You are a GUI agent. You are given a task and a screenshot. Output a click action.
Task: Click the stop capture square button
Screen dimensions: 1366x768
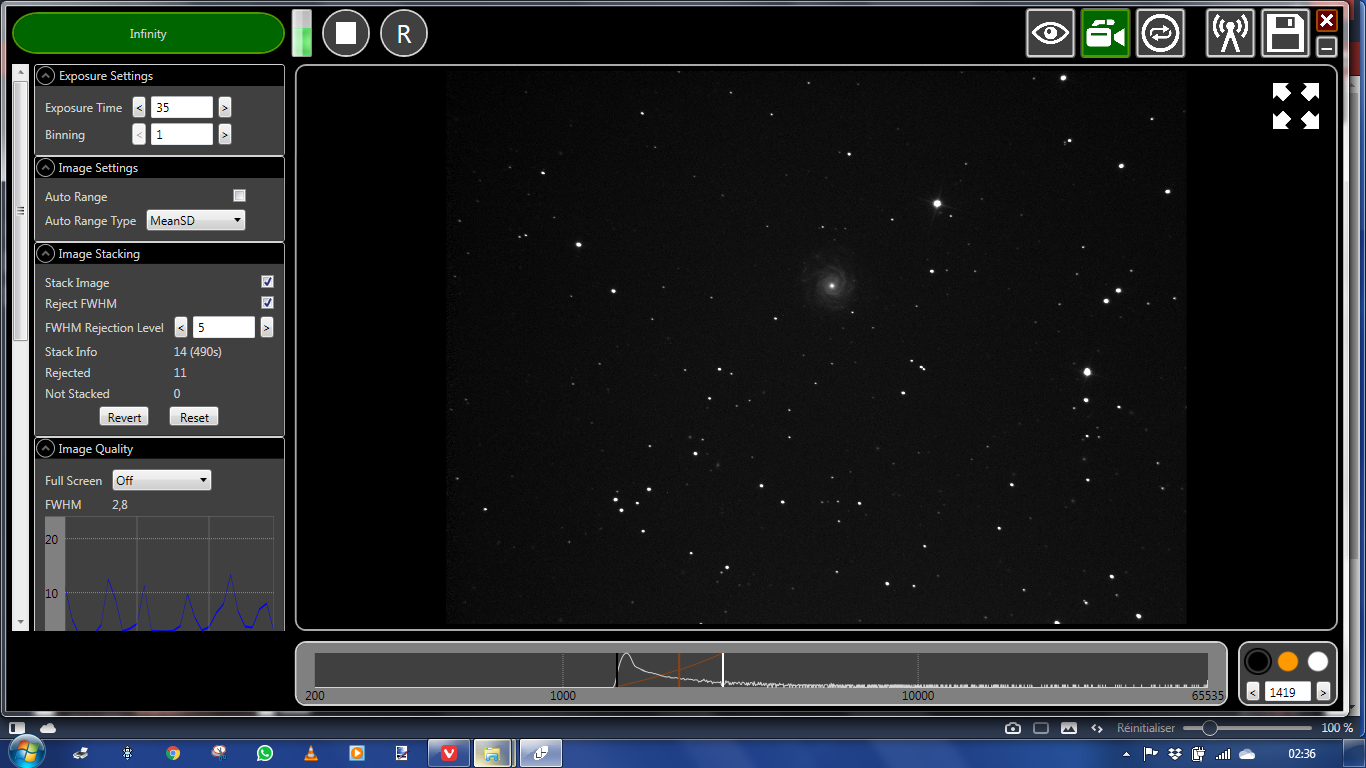(x=346, y=33)
